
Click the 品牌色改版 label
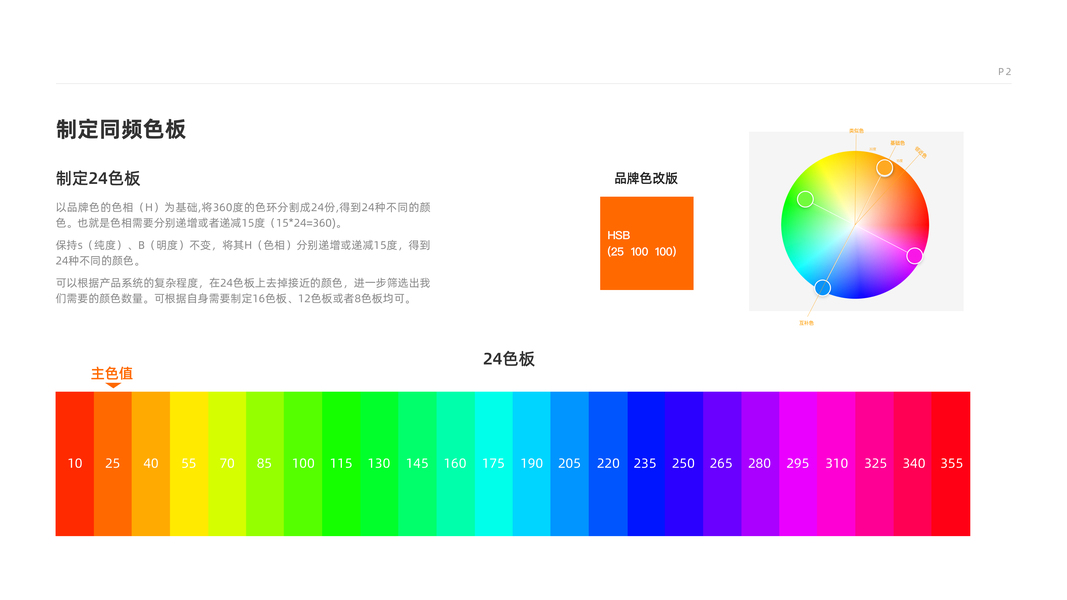click(x=646, y=178)
